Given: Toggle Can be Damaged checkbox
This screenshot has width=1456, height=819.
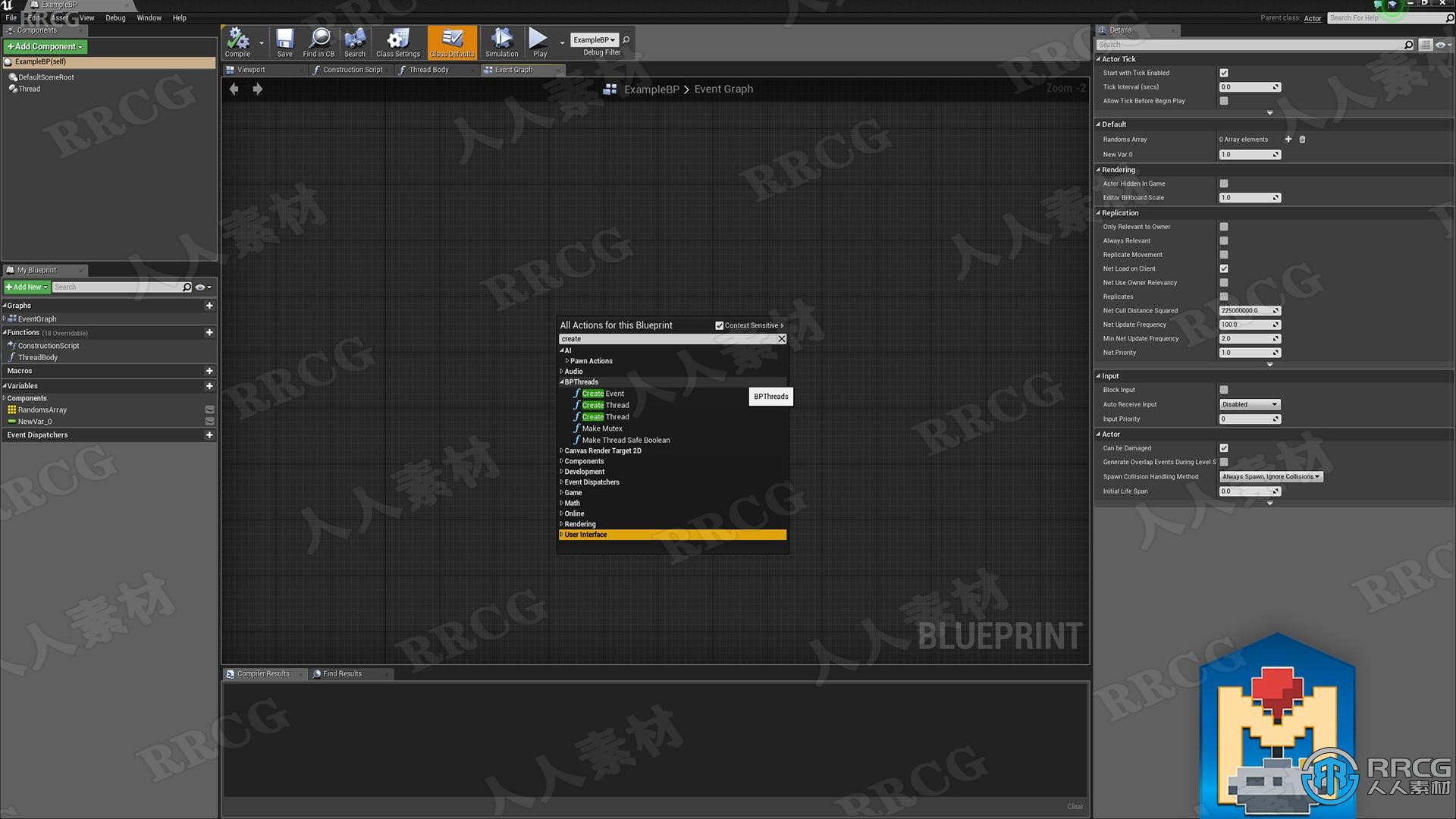Looking at the screenshot, I should [x=1224, y=448].
